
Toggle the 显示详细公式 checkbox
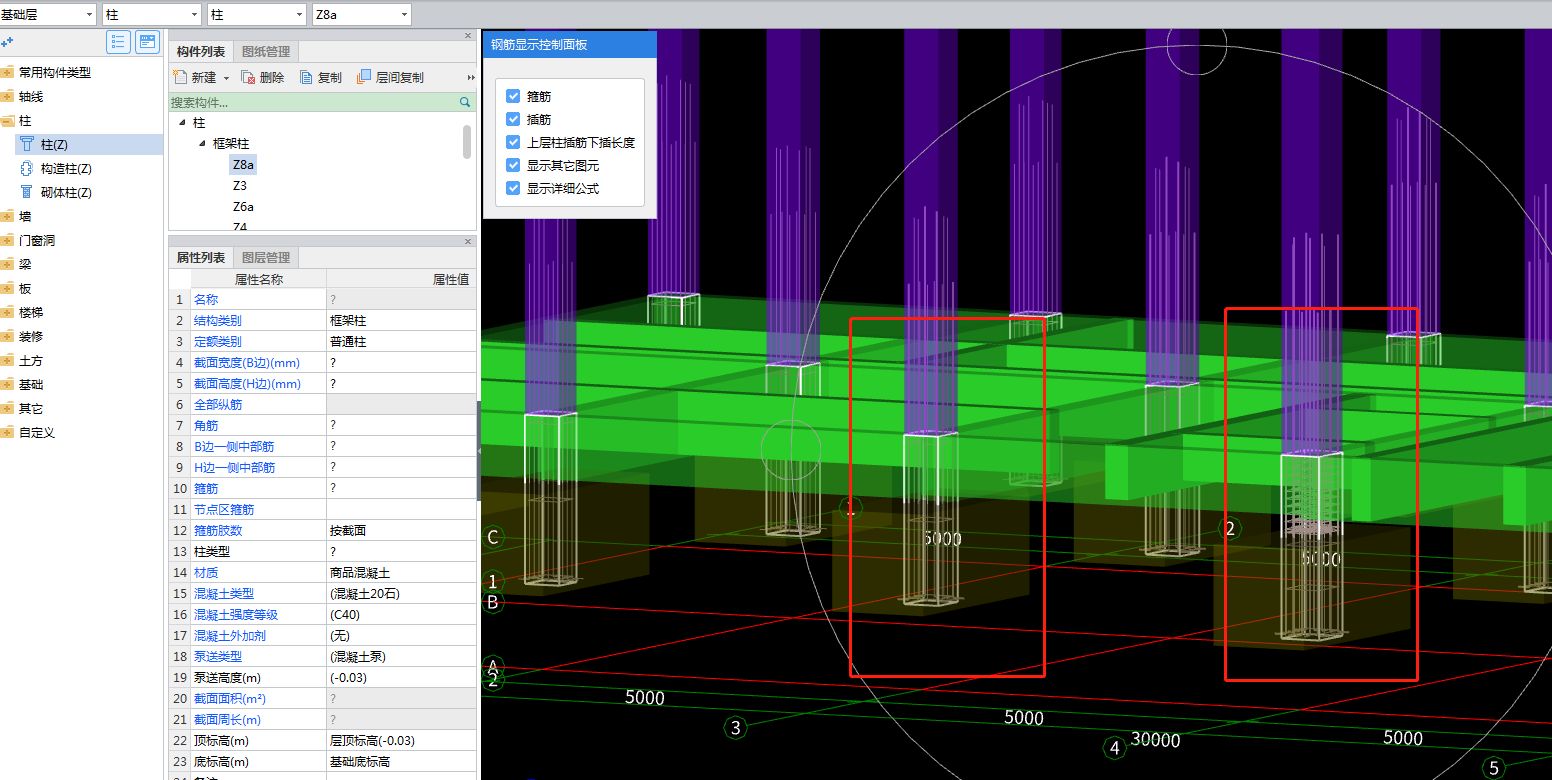[513, 188]
